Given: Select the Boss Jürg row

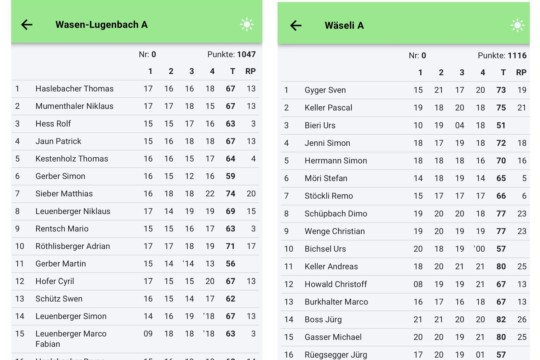Looking at the screenshot, I should [405, 320].
